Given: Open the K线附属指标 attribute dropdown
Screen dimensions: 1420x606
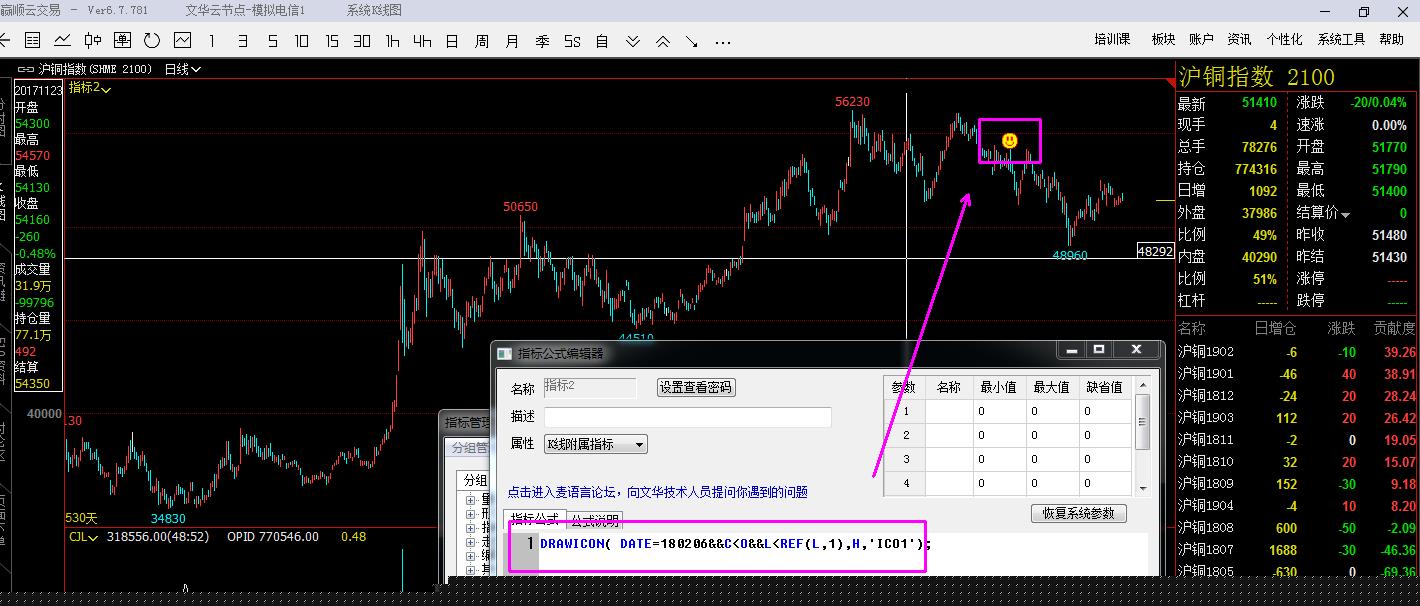Looking at the screenshot, I should pos(596,444).
